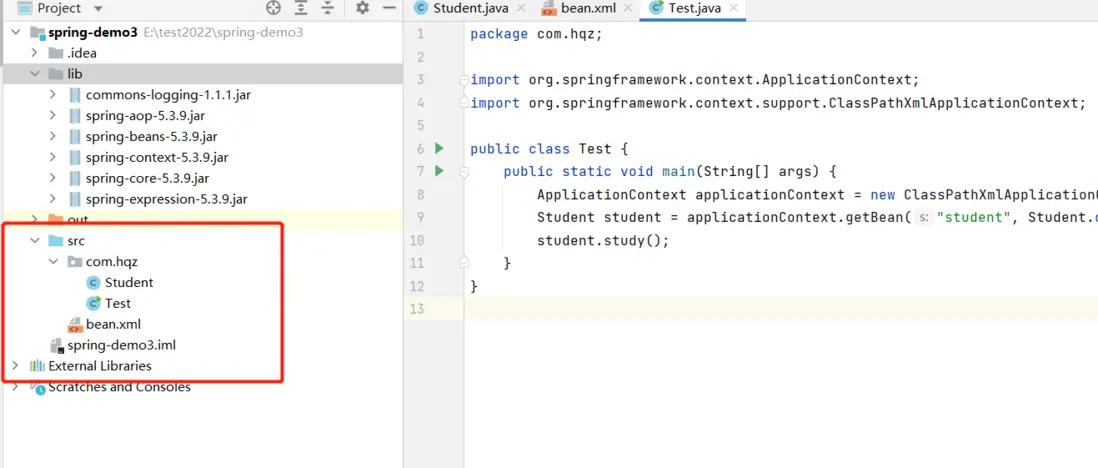
Task: Click the spring-core-5.3.9.jar archive icon
Action: 75,178
